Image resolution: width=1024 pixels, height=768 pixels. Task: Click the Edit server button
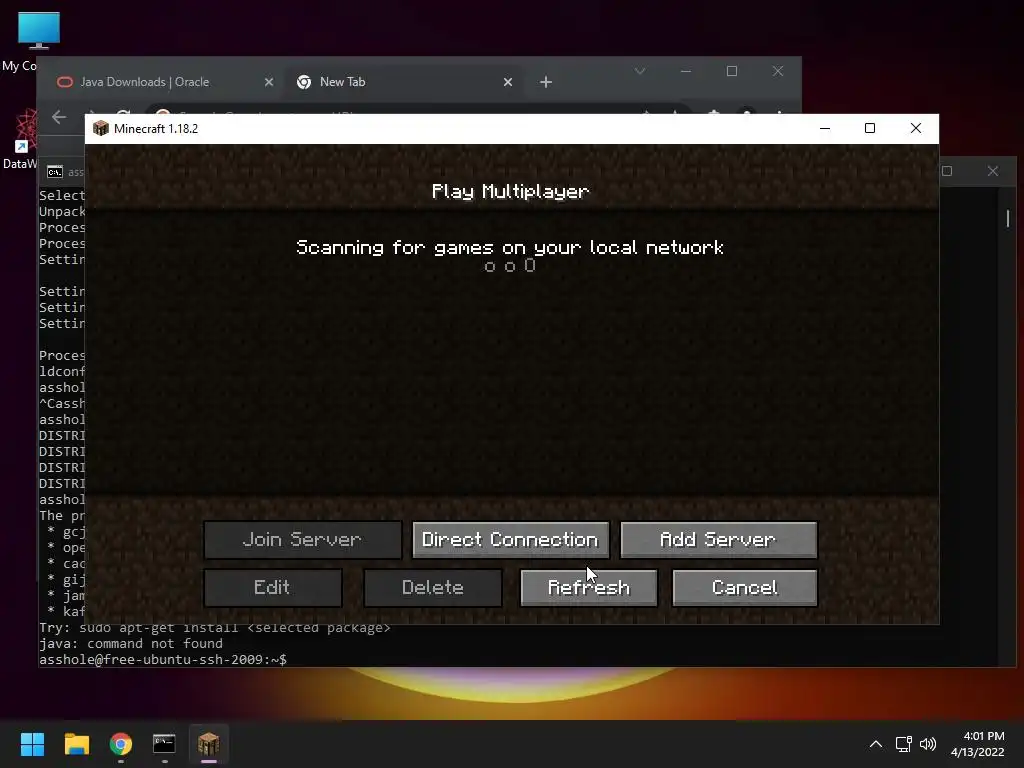coord(272,588)
